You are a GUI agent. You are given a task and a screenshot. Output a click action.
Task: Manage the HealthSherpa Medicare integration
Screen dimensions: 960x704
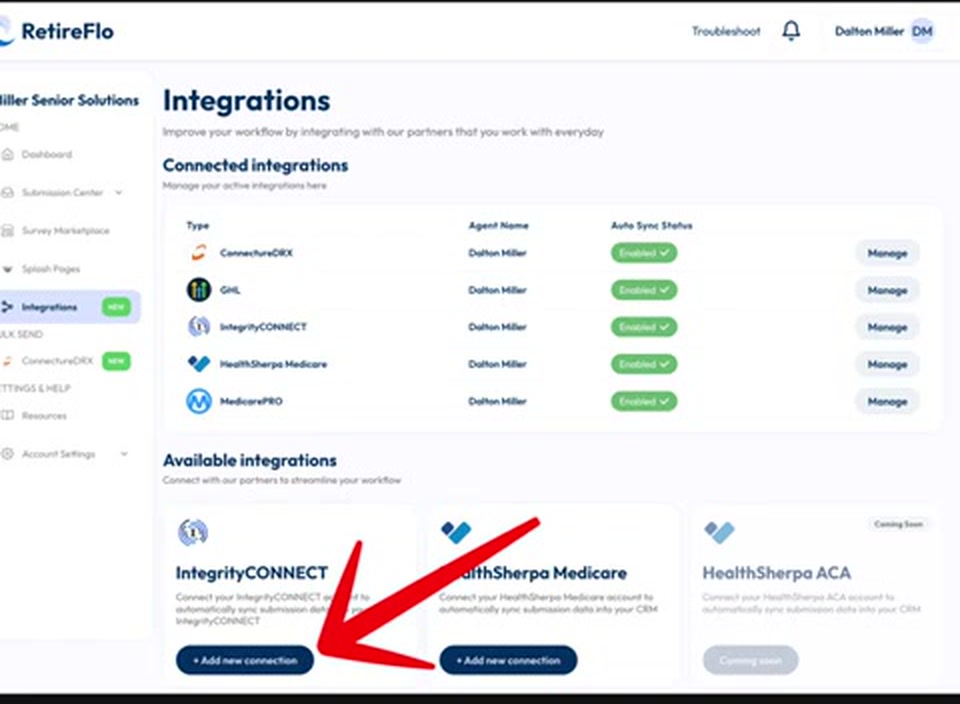coord(887,364)
